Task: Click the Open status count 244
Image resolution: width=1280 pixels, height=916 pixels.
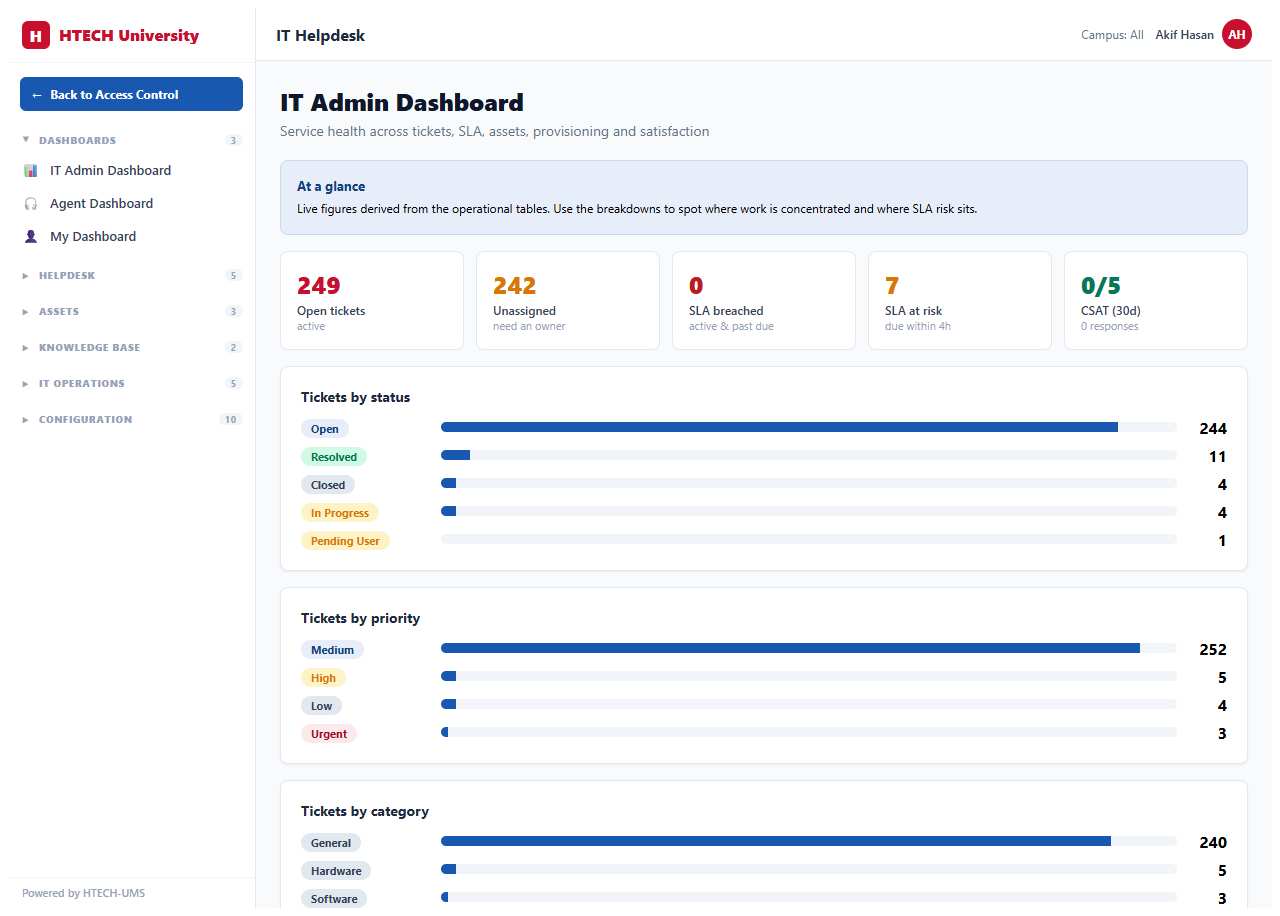Action: 1213,429
